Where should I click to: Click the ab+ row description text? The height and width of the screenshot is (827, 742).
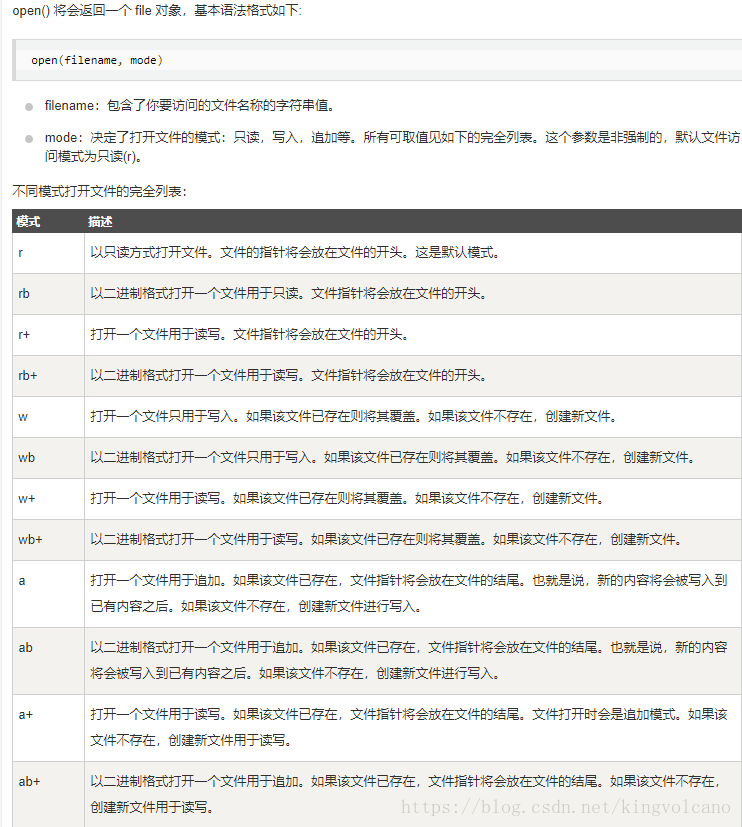pos(405,794)
